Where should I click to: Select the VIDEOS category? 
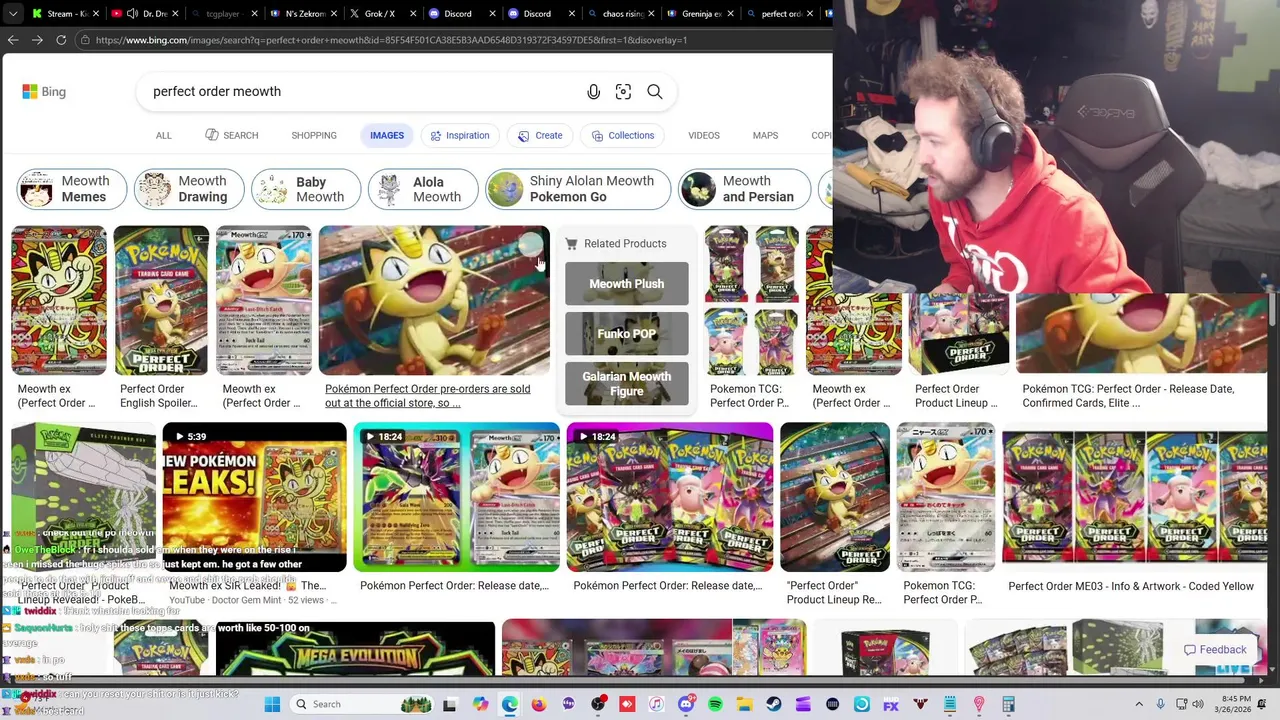point(704,135)
